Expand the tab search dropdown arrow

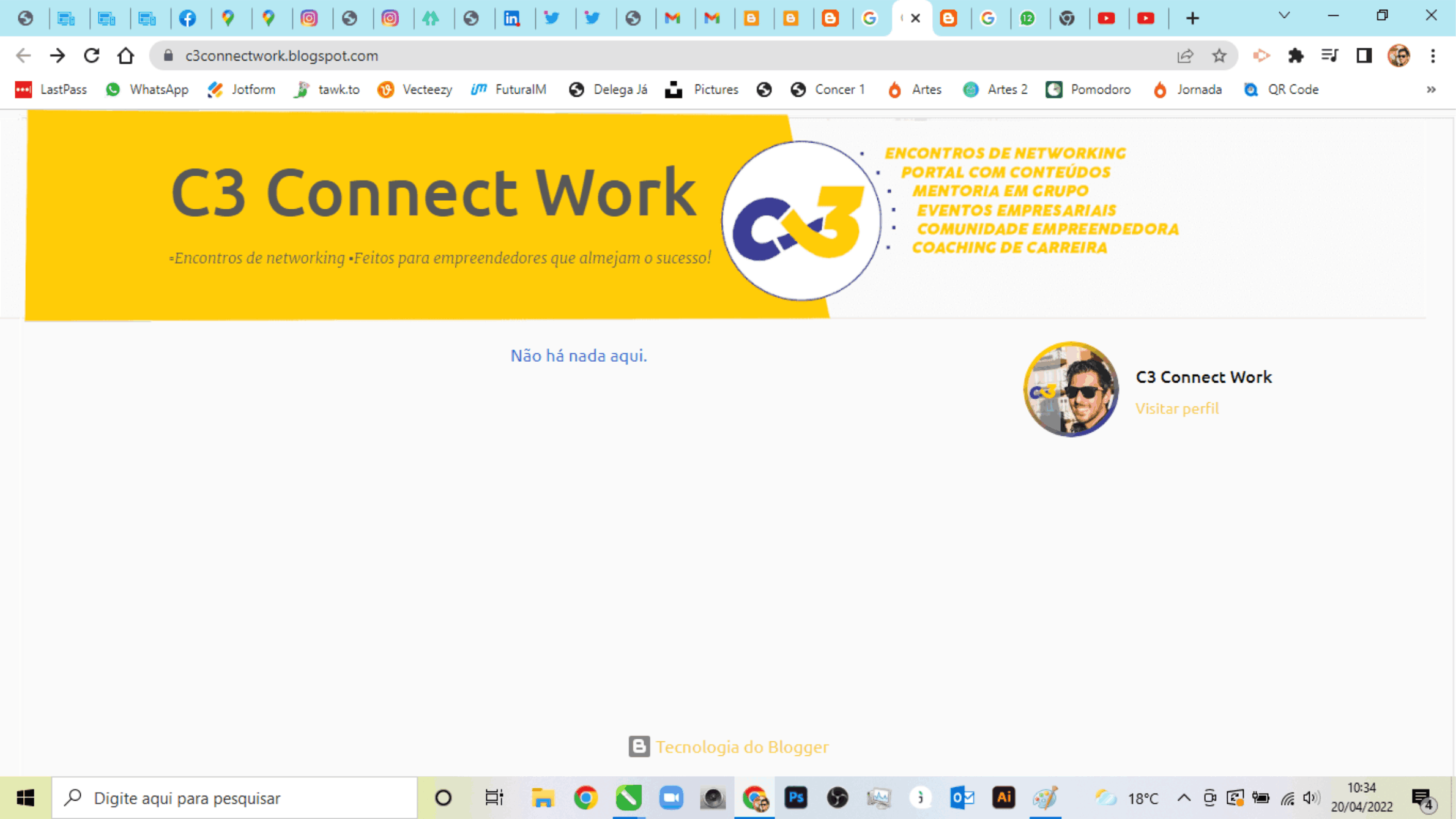[1284, 16]
